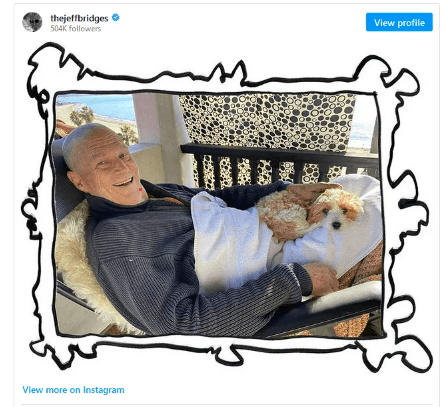Screen dimensions: 446x407
Task: Click the man's hand resting on the armrest
Action: 322,279
